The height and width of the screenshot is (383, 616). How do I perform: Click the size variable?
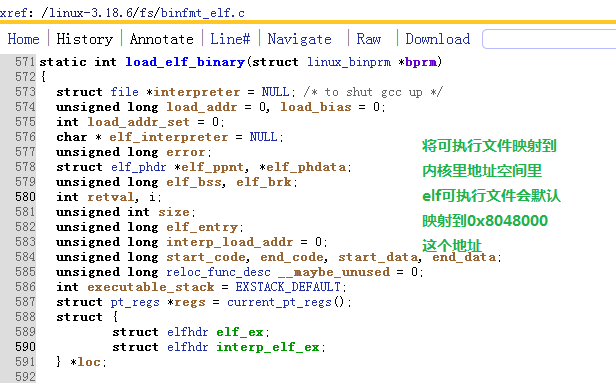click(x=174, y=212)
